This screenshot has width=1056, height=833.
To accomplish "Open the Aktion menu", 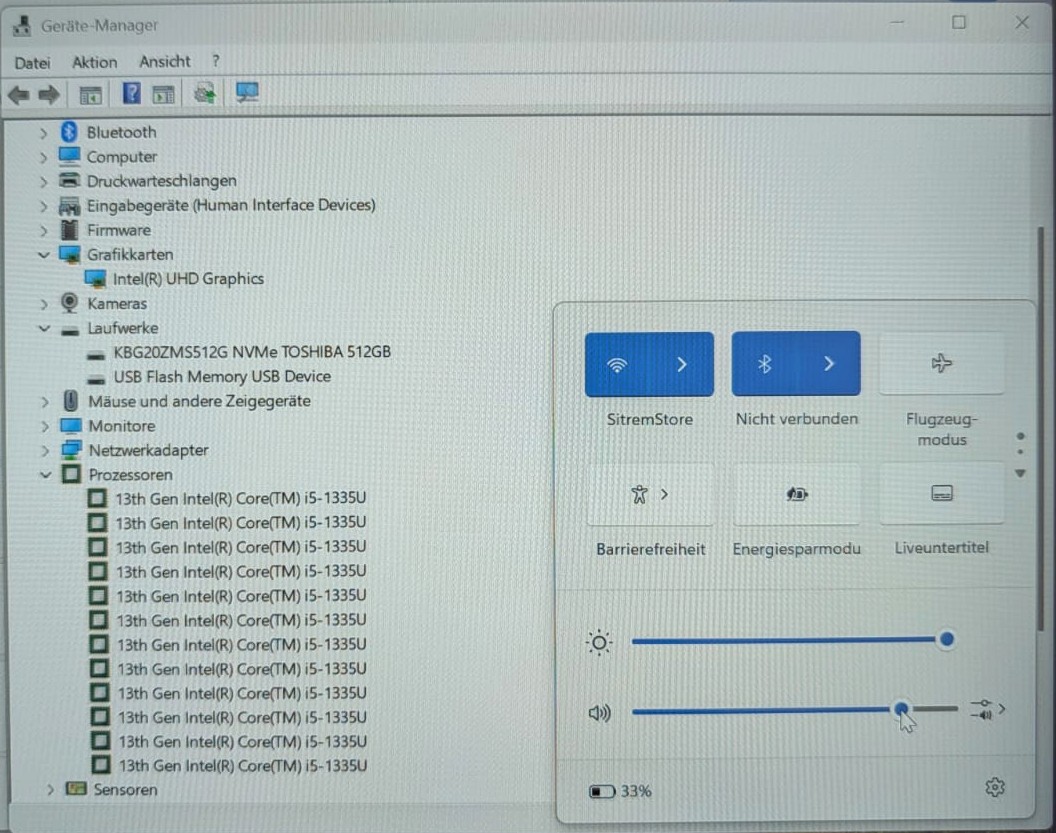I will (x=94, y=62).
